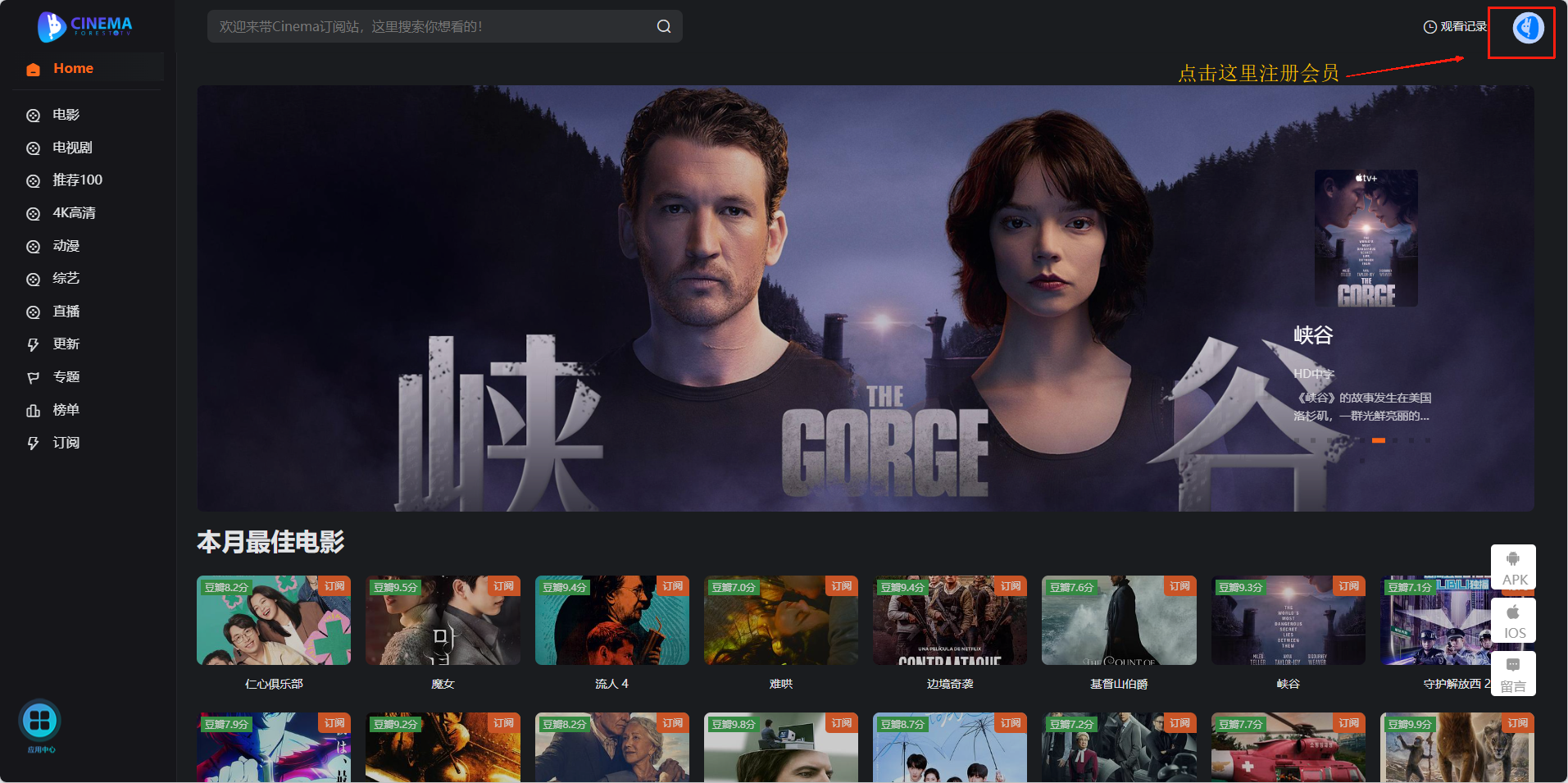Open the 应用中心 app center icon

pos(39,722)
